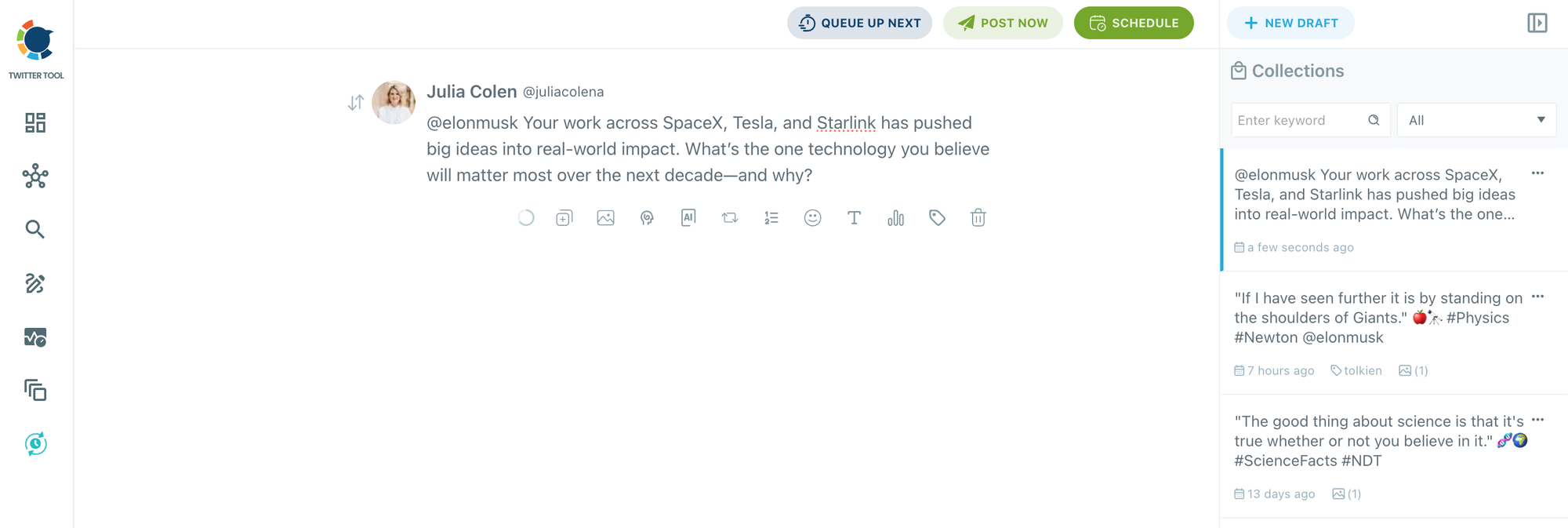The height and width of the screenshot is (528, 1568).
Task: Click the delete tweet trash icon
Action: [978, 218]
